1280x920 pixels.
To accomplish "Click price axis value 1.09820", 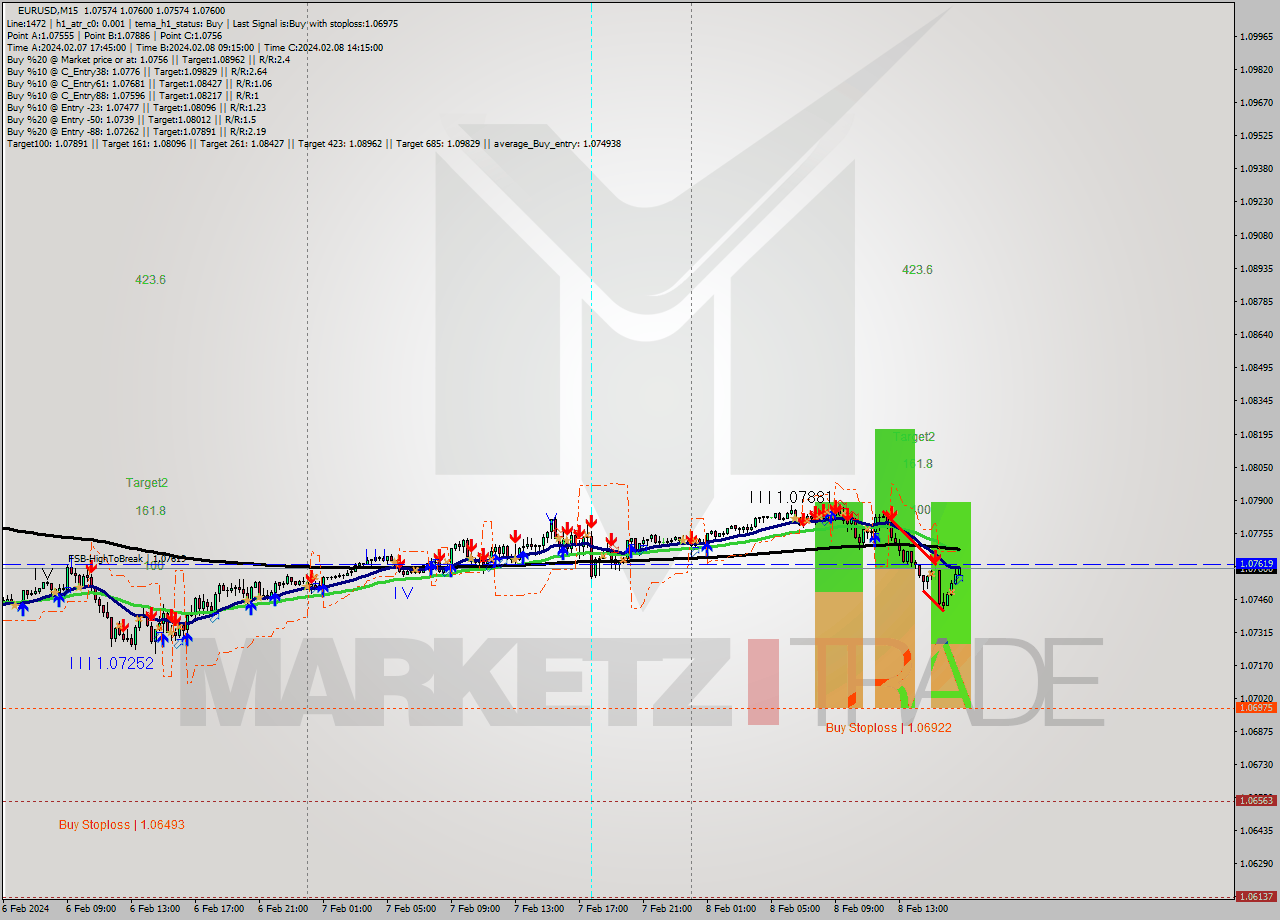I will click(1256, 69).
